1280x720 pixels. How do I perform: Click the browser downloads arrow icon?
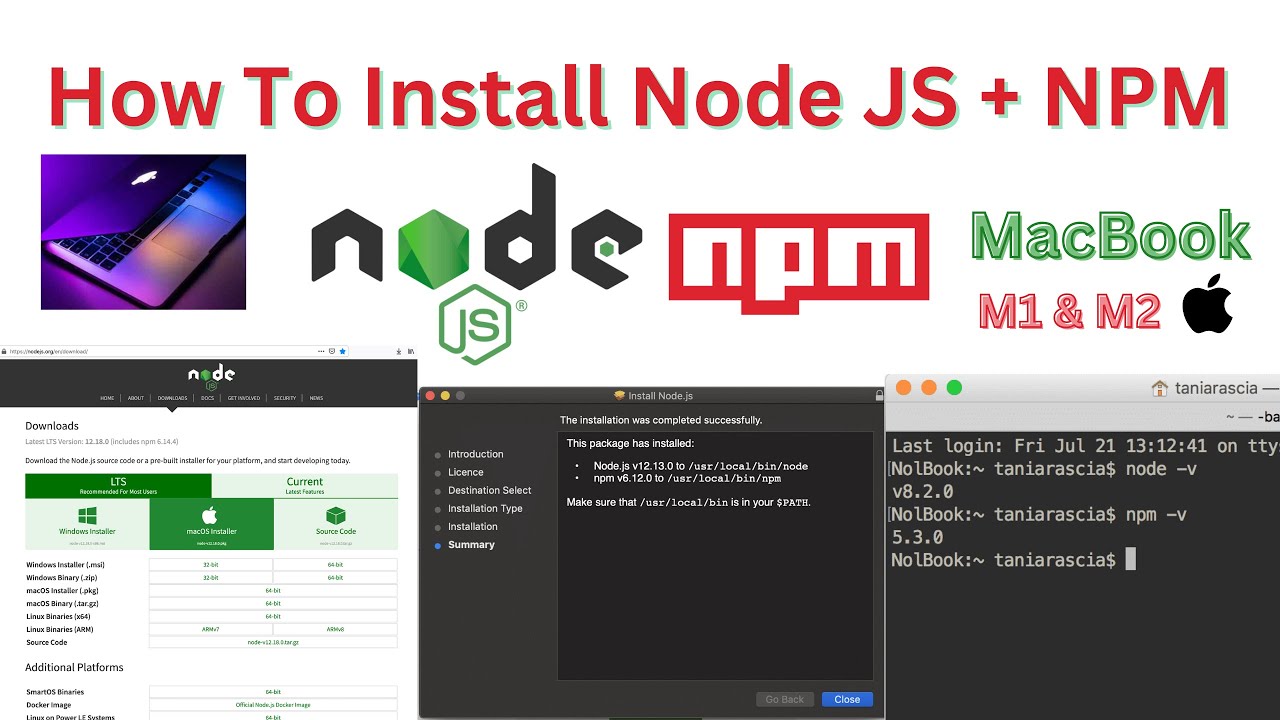coord(398,351)
